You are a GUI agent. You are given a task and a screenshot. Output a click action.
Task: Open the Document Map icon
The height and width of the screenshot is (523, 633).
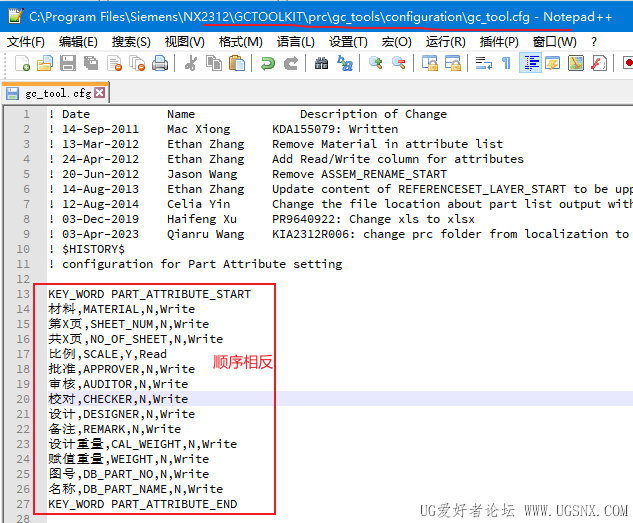[x=576, y=63]
